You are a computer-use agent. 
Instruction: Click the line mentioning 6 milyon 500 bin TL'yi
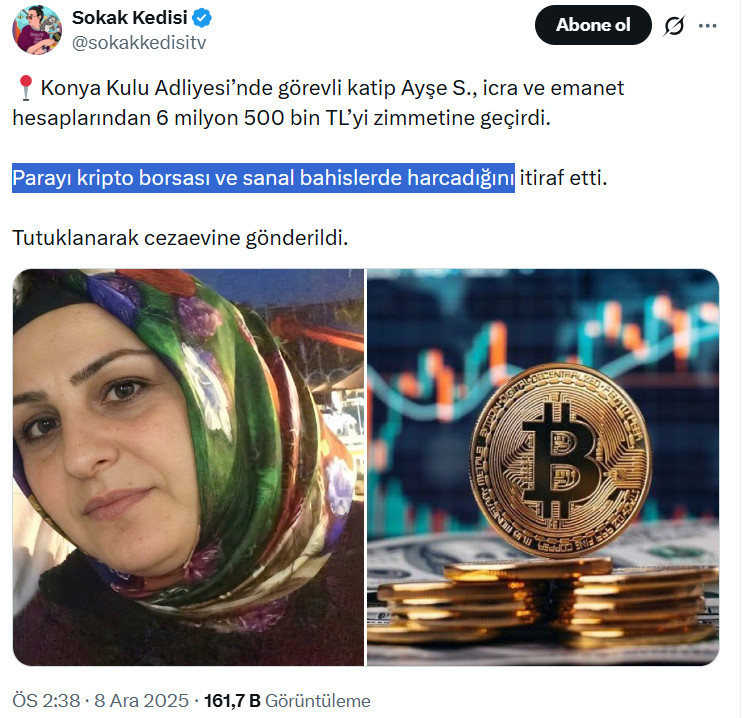pyautogui.click(x=282, y=118)
